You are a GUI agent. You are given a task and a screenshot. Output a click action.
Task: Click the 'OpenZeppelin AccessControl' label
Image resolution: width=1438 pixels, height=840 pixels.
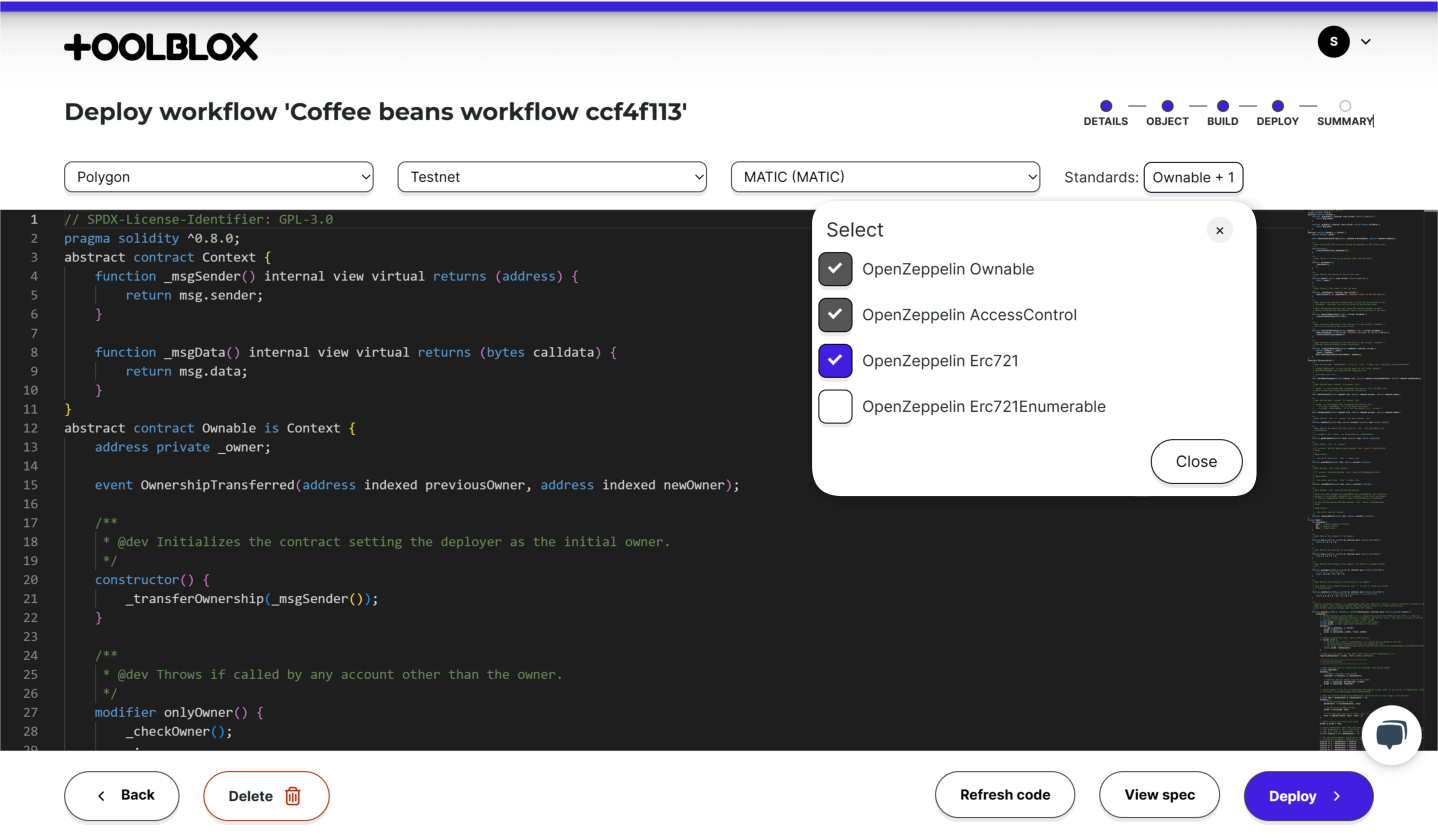[x=969, y=315]
